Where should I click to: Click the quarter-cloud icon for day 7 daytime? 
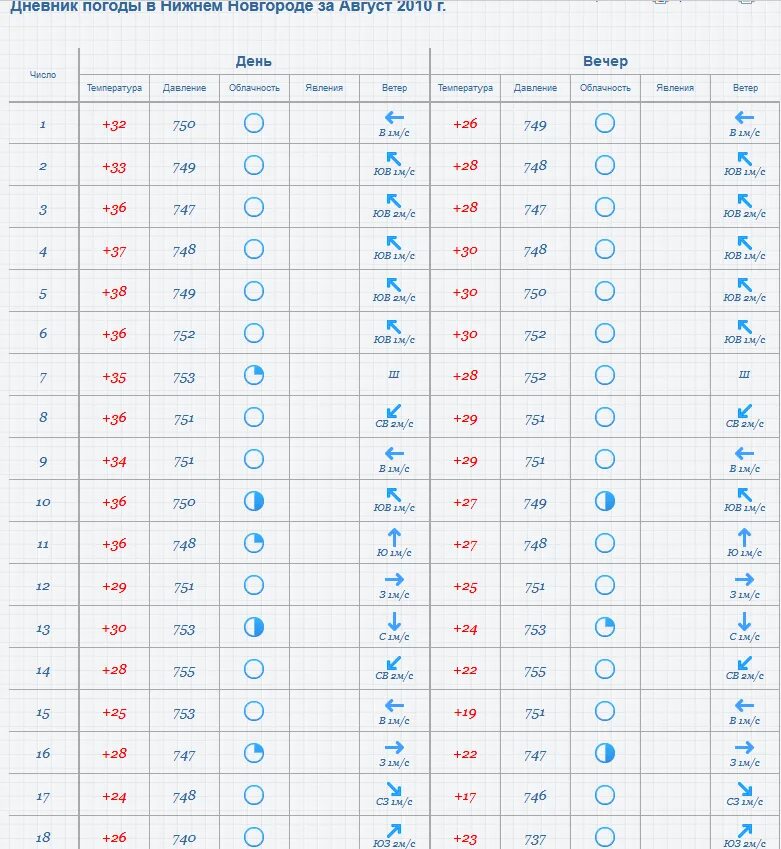[254, 375]
